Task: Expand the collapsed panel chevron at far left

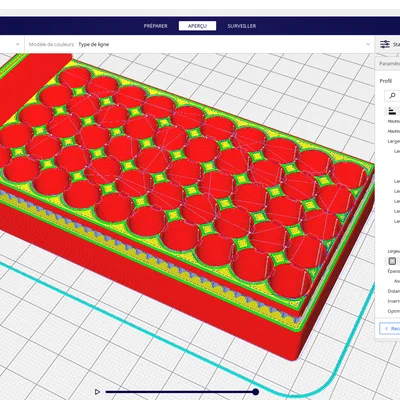Action: pos(18,44)
